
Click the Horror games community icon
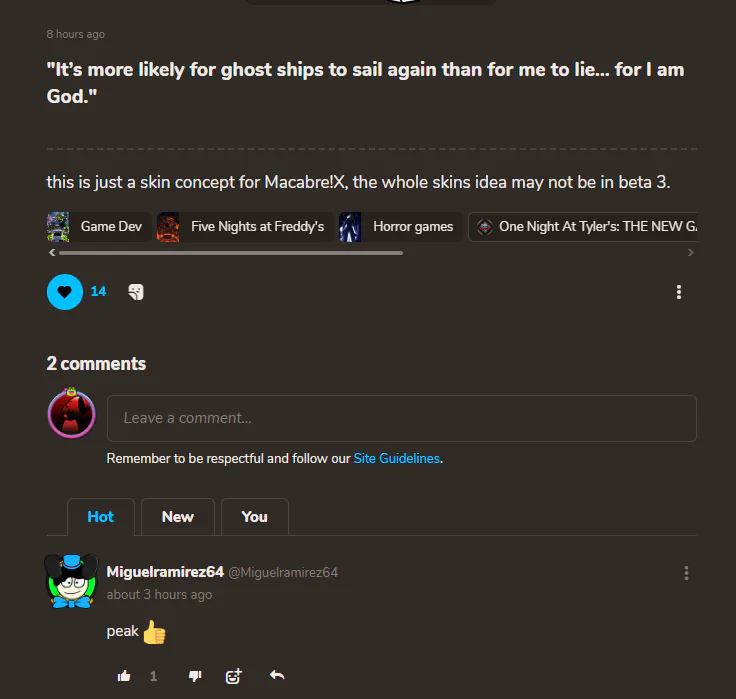pos(350,227)
